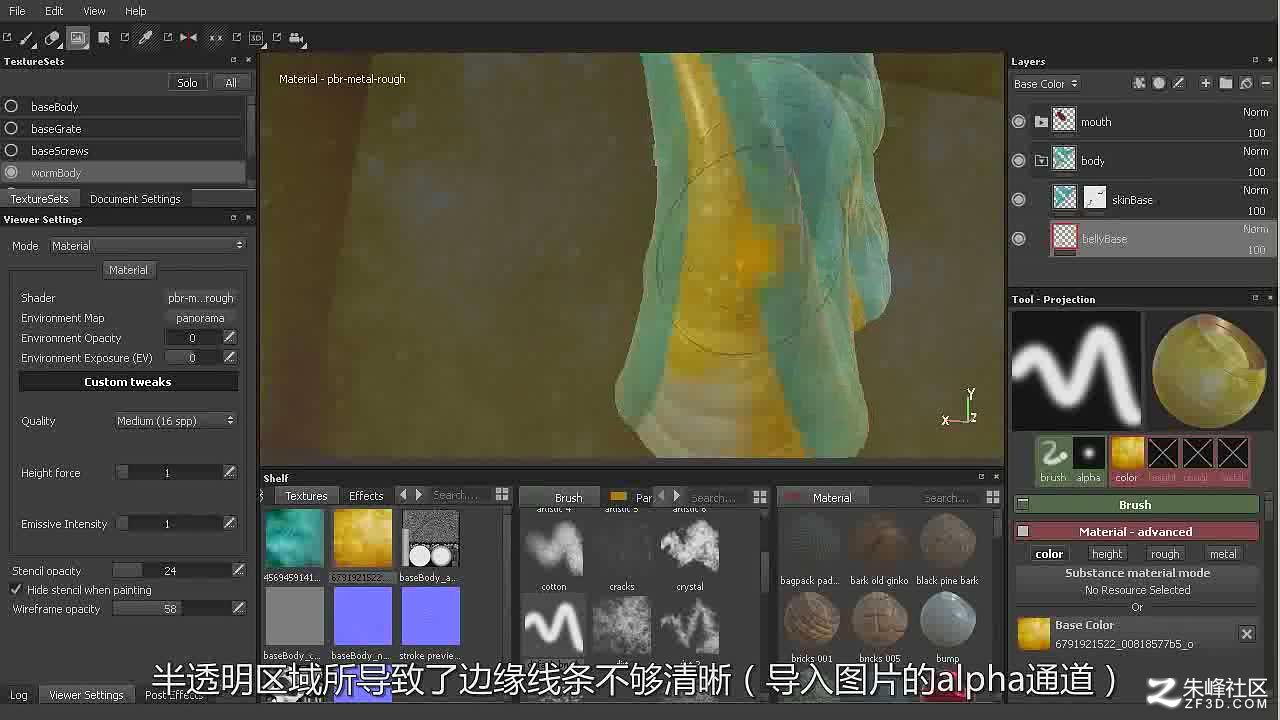Open the Base Color channel dropdown
The image size is (1280, 720).
point(1045,84)
